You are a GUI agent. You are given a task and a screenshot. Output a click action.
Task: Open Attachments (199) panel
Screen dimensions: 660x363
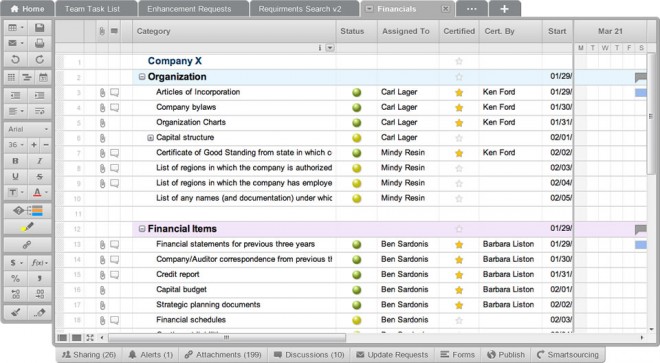pyautogui.click(x=223, y=355)
